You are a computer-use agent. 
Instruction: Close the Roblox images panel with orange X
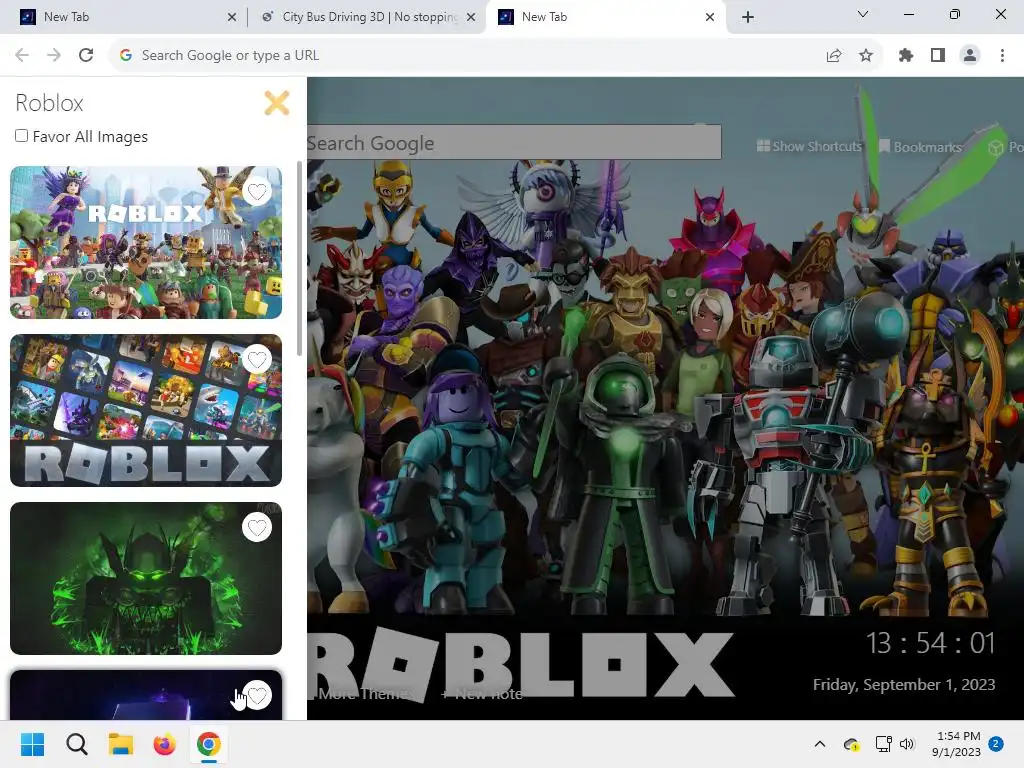pos(277,103)
